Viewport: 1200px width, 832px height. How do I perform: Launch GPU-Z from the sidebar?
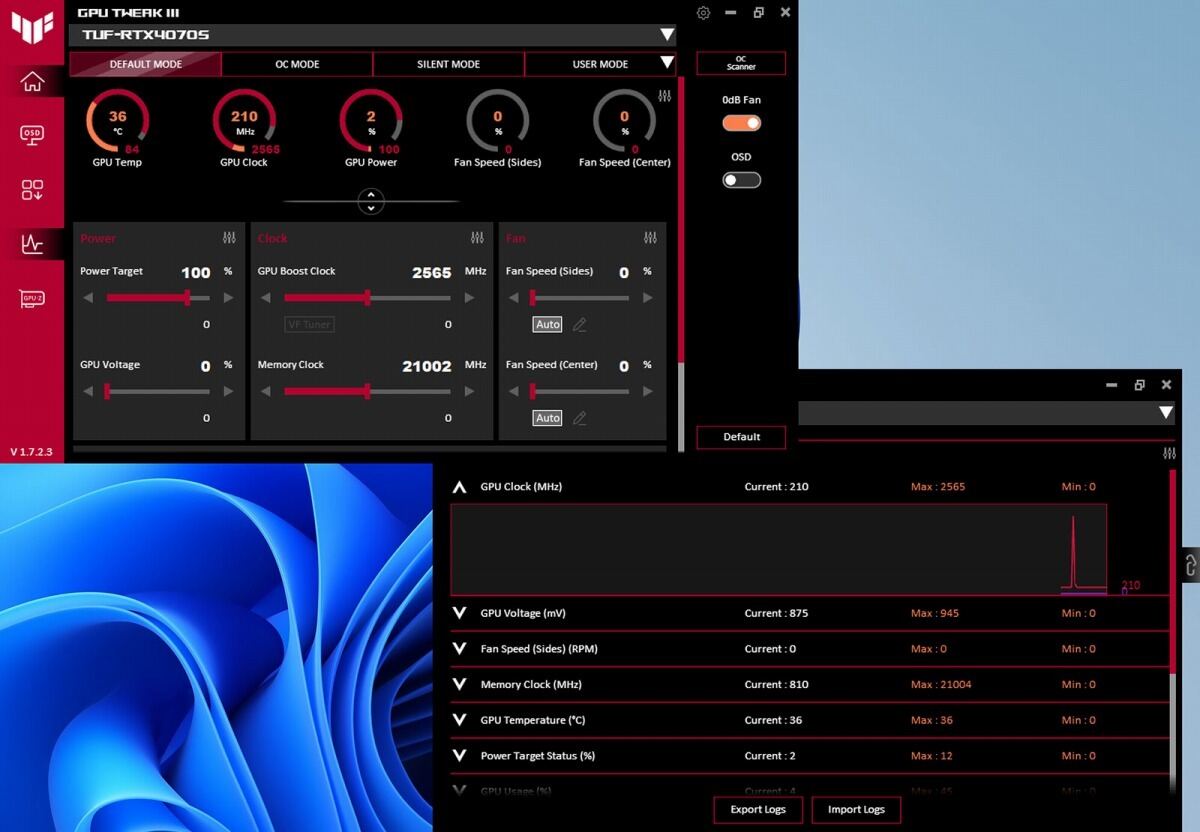pyautogui.click(x=32, y=298)
